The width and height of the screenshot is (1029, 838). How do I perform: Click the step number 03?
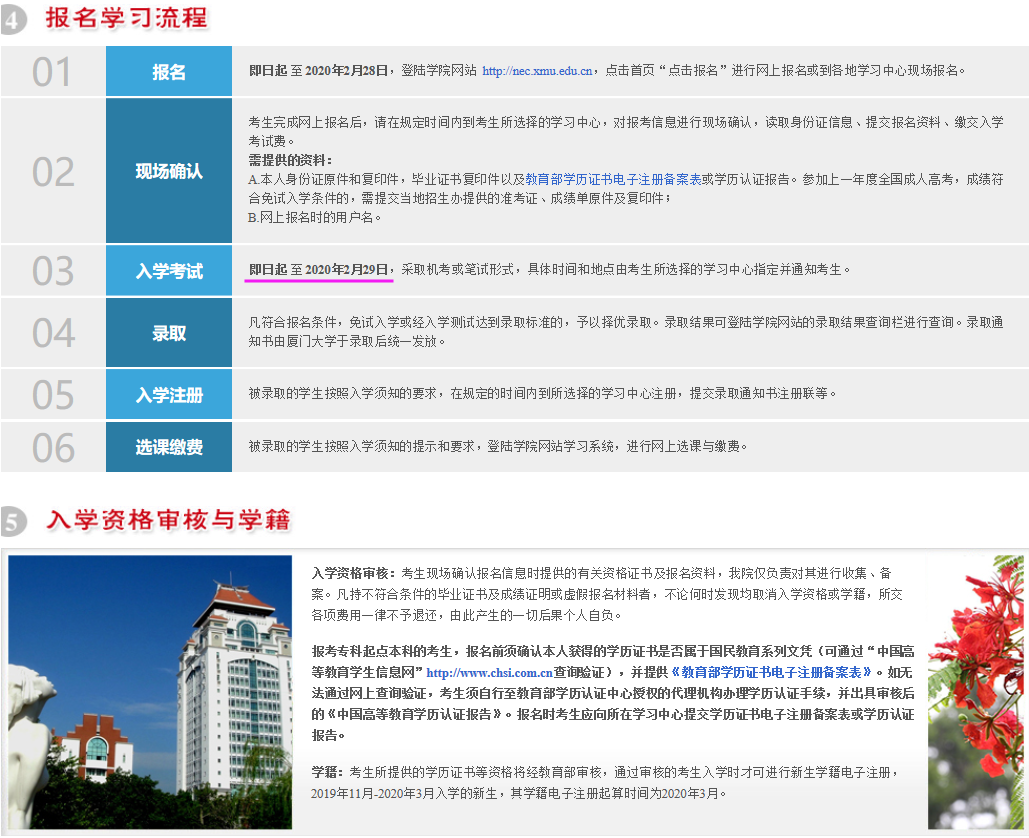(53, 271)
